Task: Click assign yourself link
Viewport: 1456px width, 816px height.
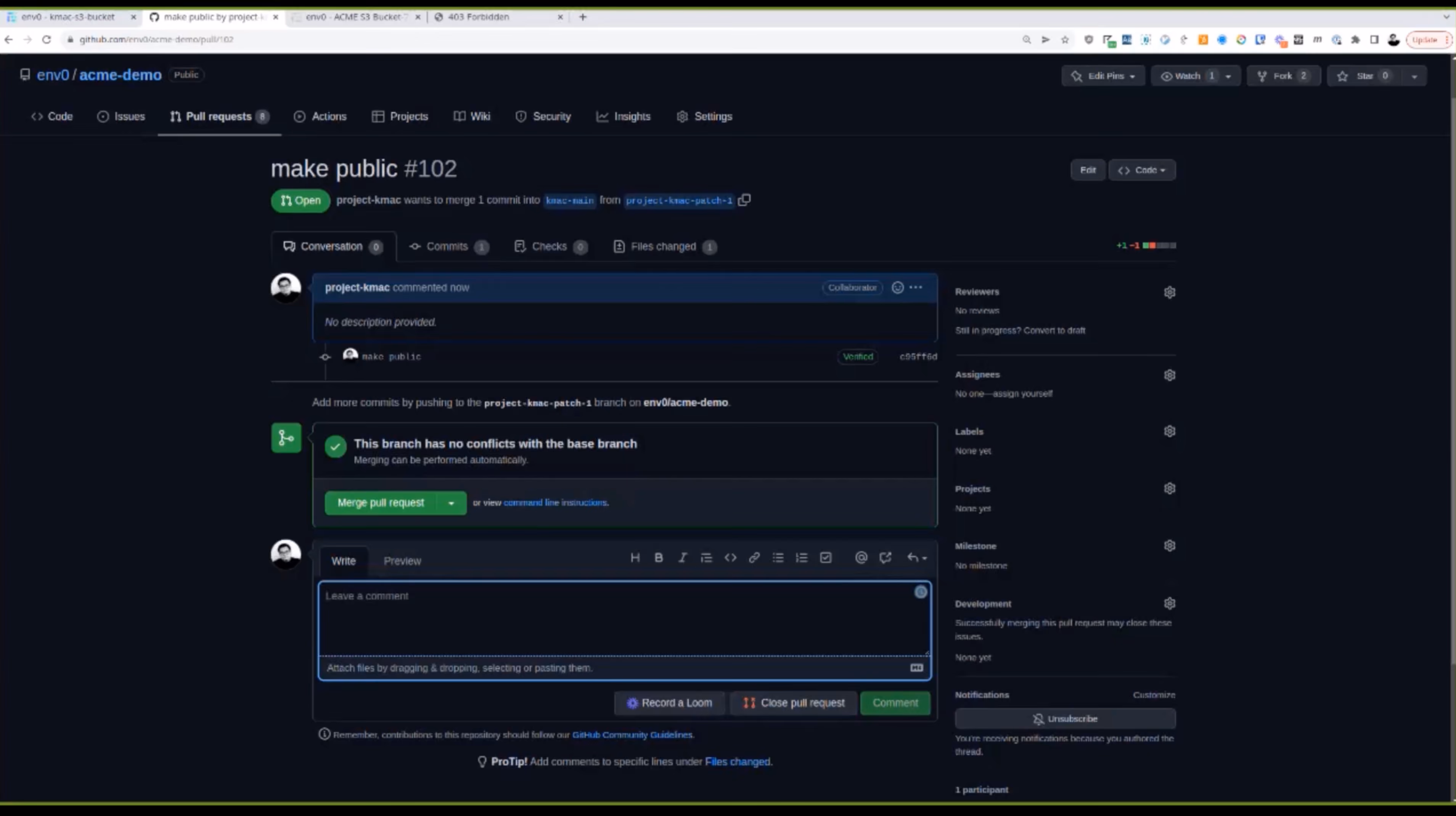Action: 1023,393
